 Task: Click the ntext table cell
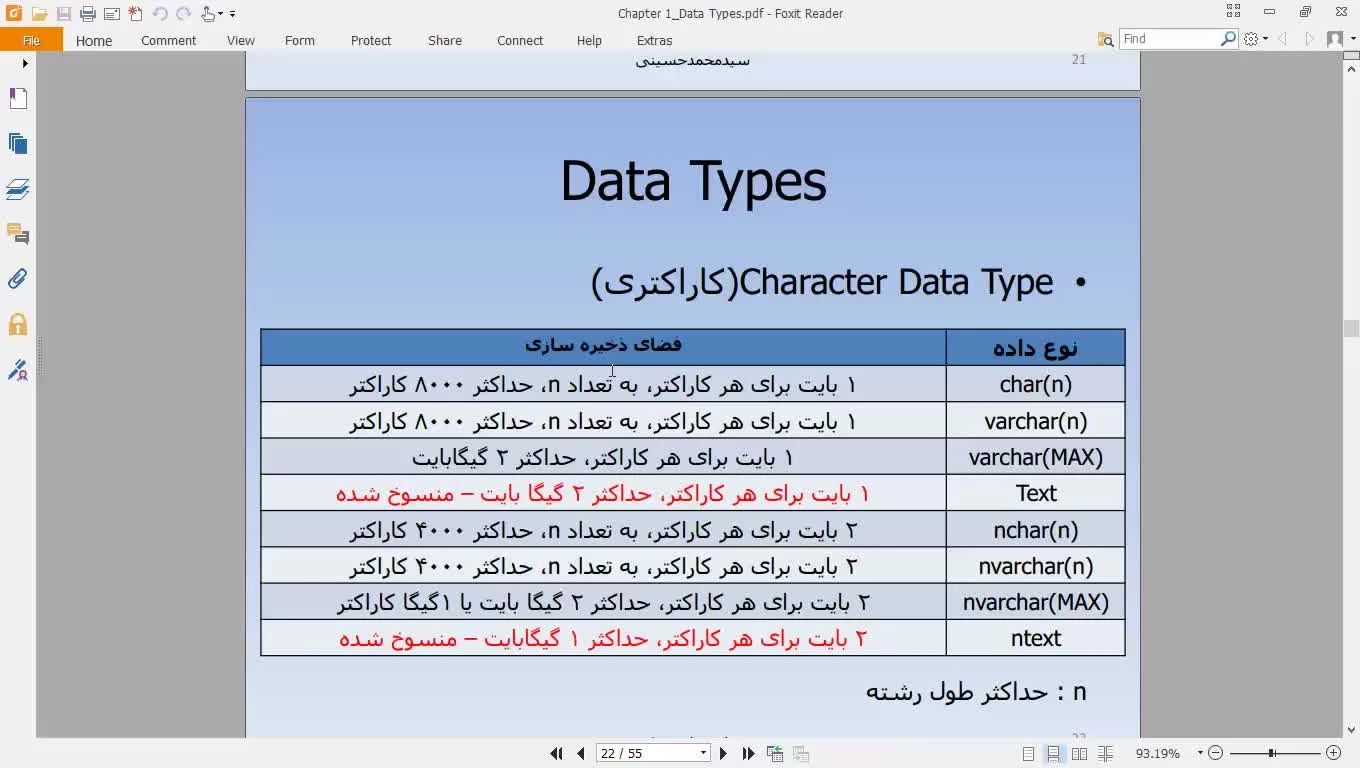1035,638
